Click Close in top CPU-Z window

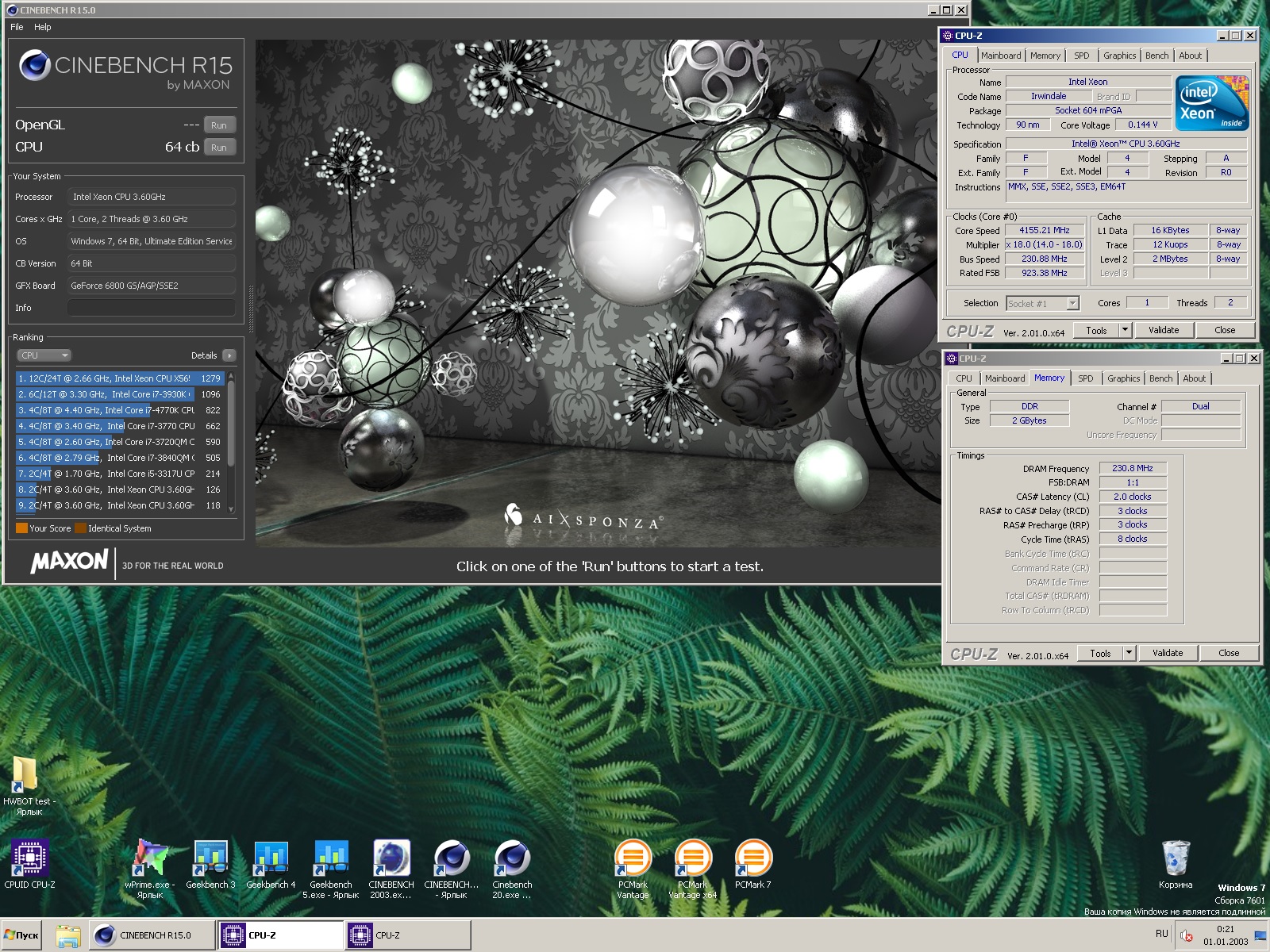tap(1225, 330)
